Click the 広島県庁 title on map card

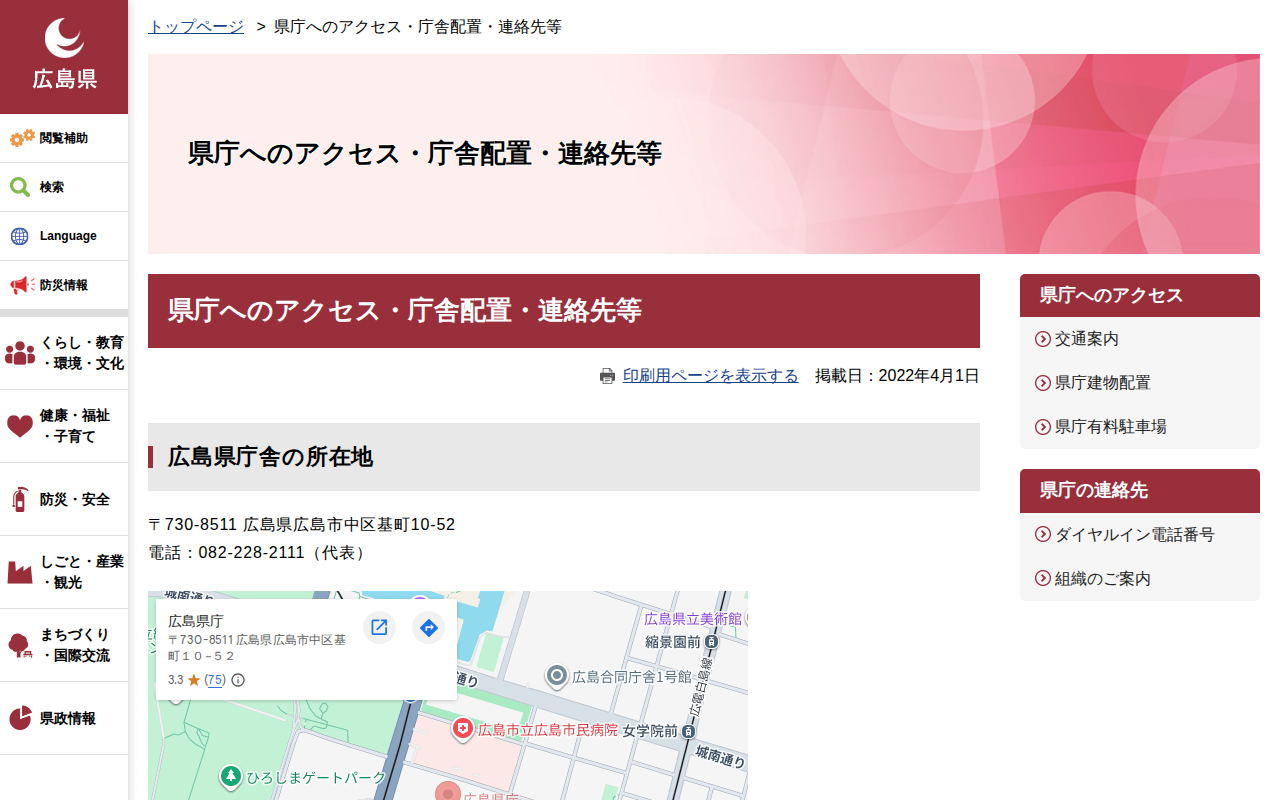196,621
